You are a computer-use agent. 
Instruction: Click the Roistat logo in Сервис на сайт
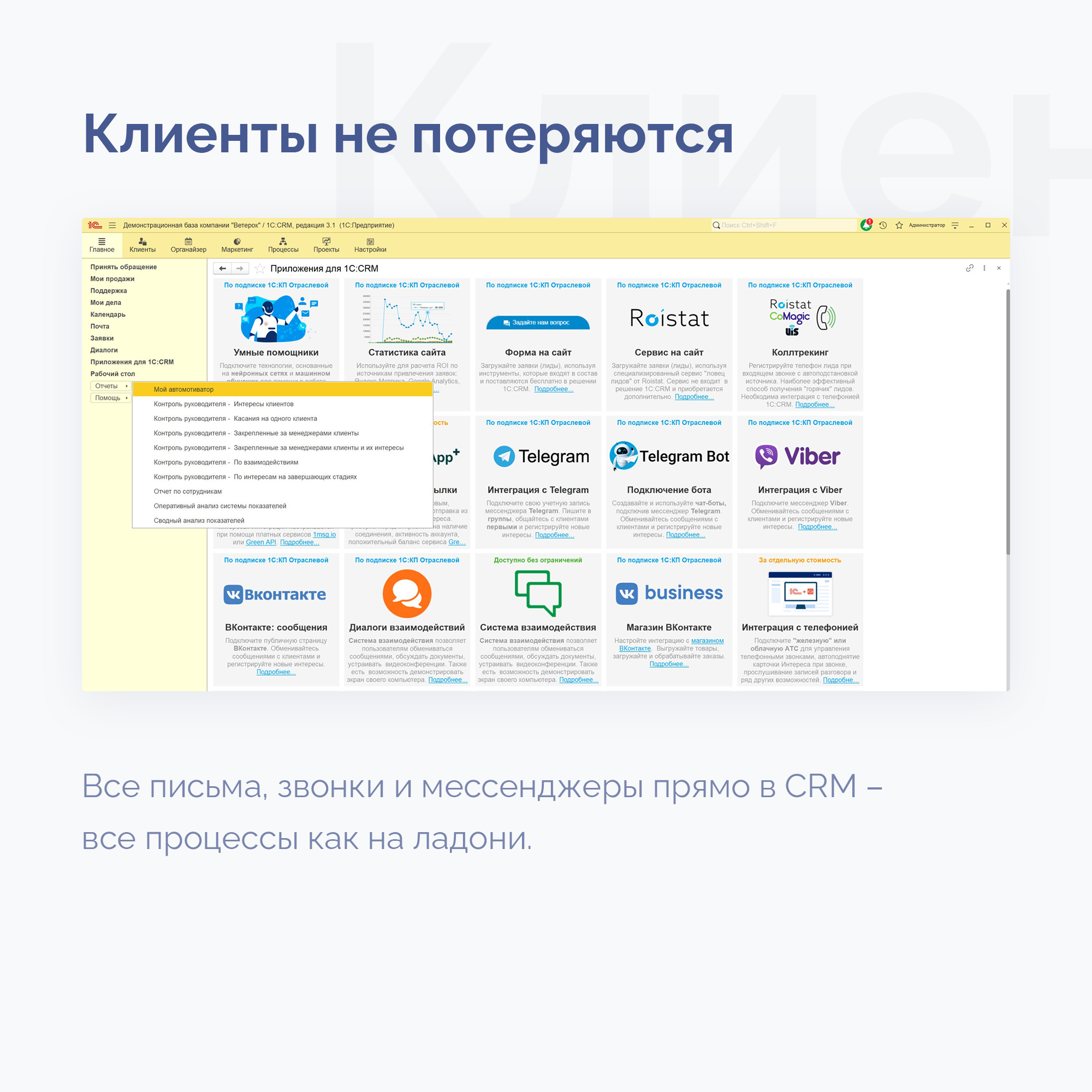[669, 318]
